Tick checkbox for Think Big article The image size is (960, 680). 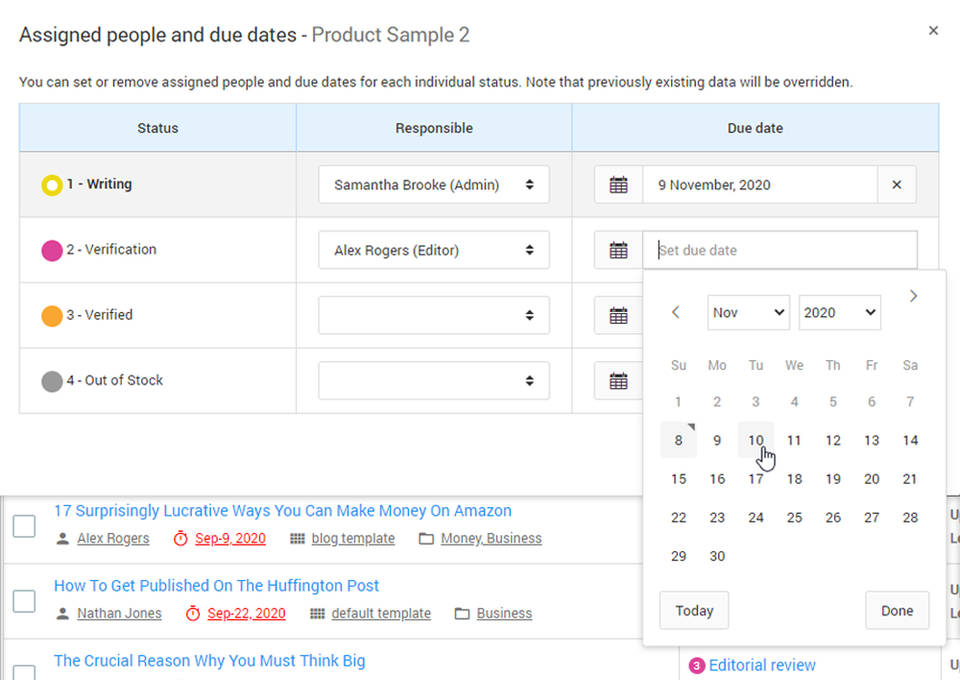point(24,671)
